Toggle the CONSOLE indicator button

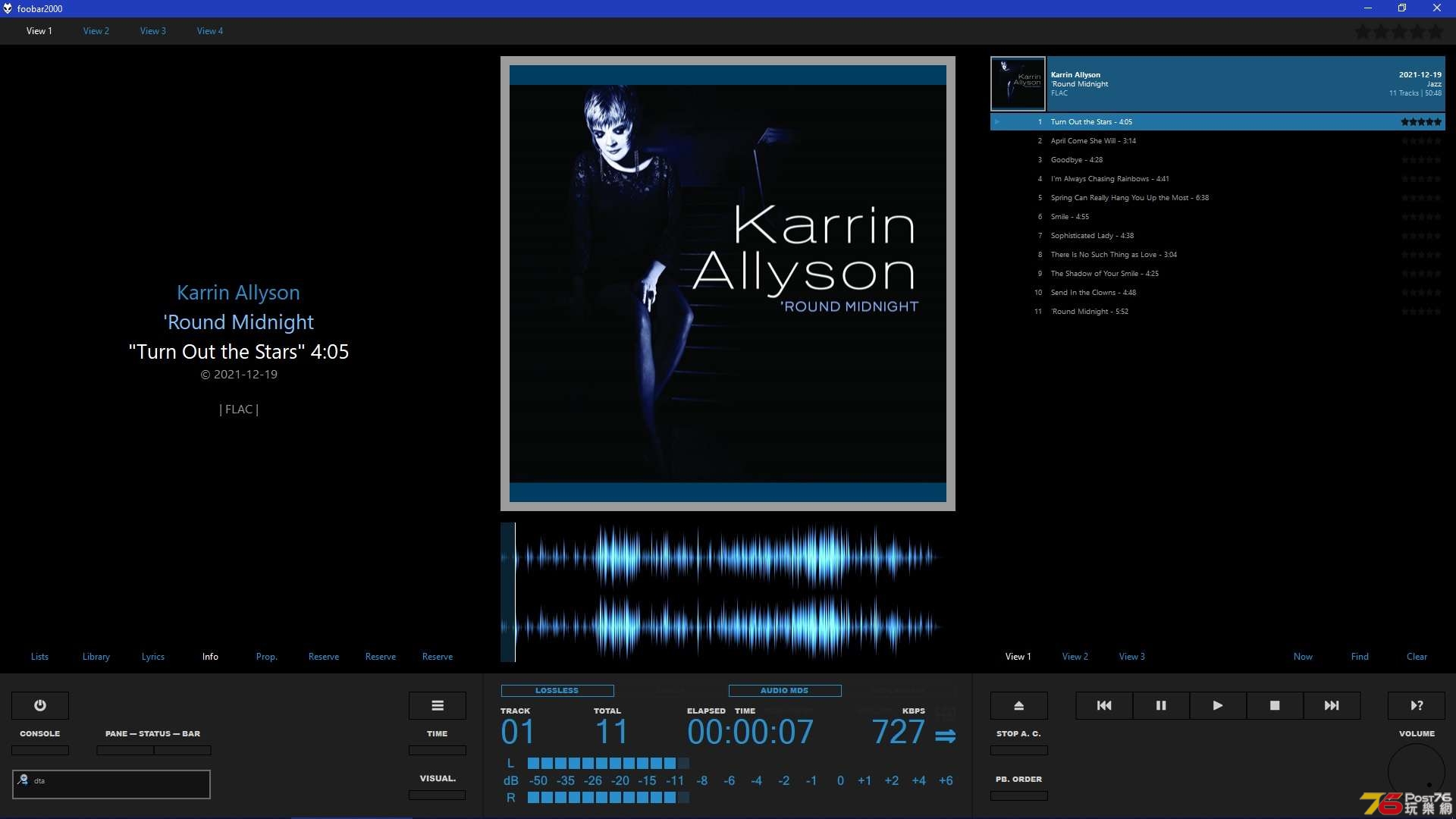[40, 750]
